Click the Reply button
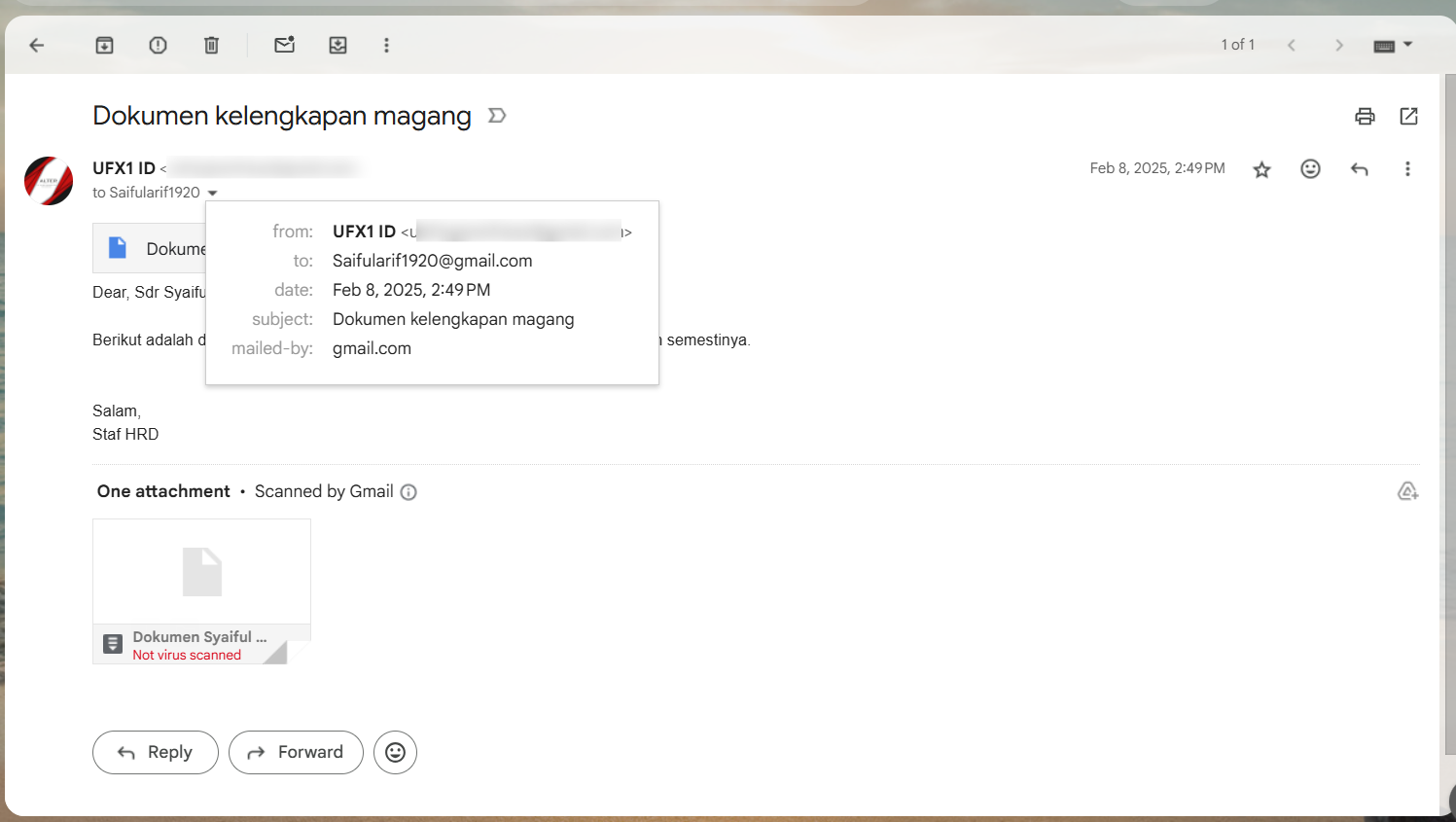1456x822 pixels. 156,752
